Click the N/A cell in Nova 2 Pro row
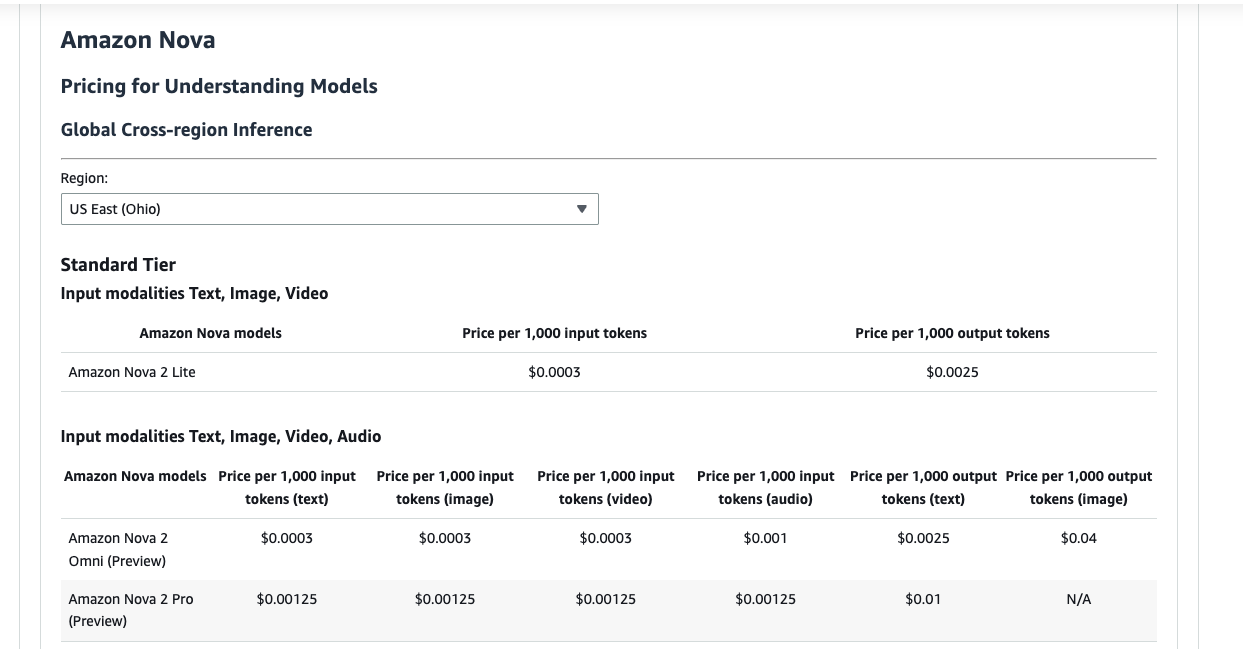 1078,599
